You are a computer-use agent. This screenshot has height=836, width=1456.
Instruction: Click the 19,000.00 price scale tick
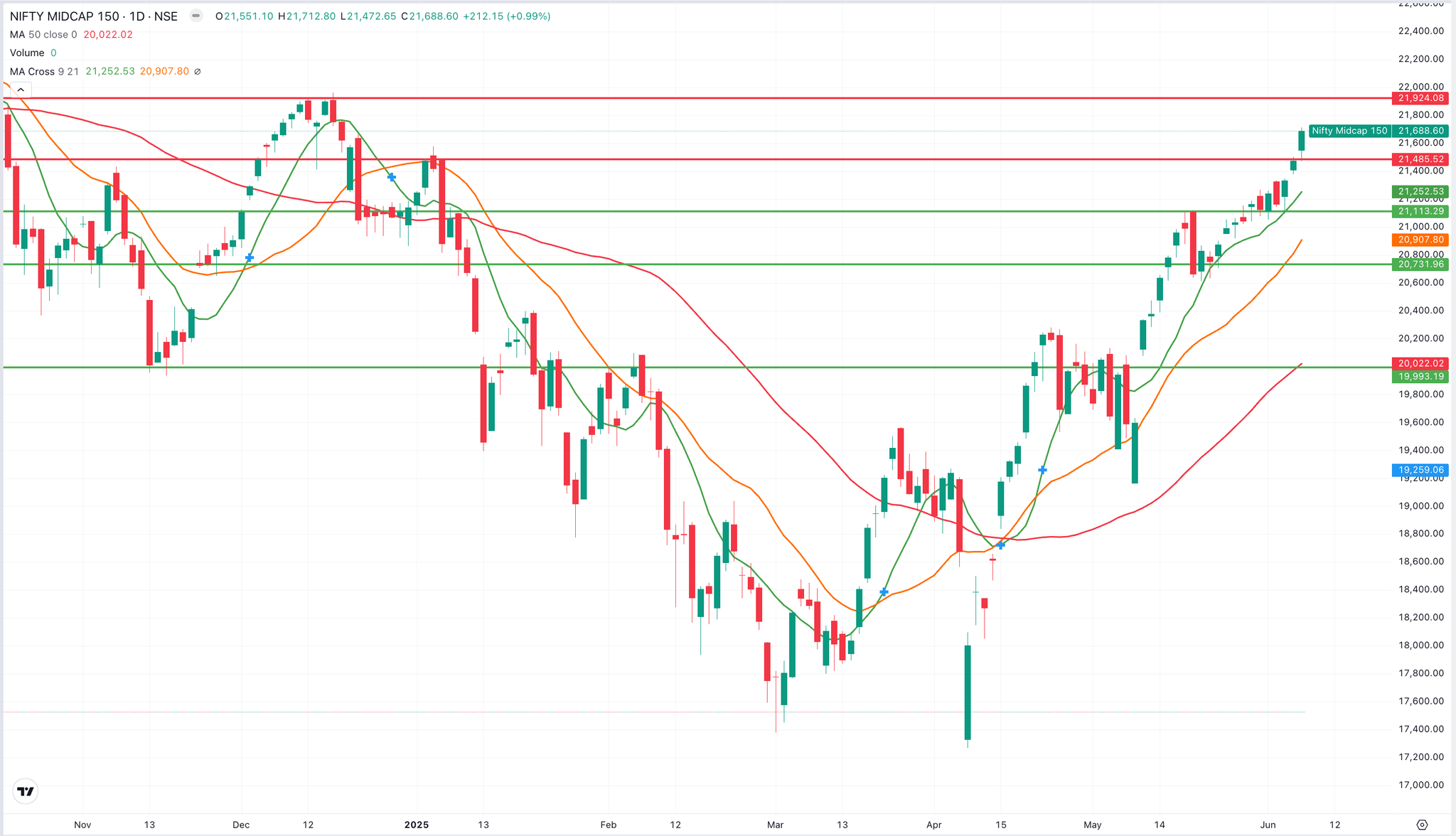pyautogui.click(x=1420, y=505)
